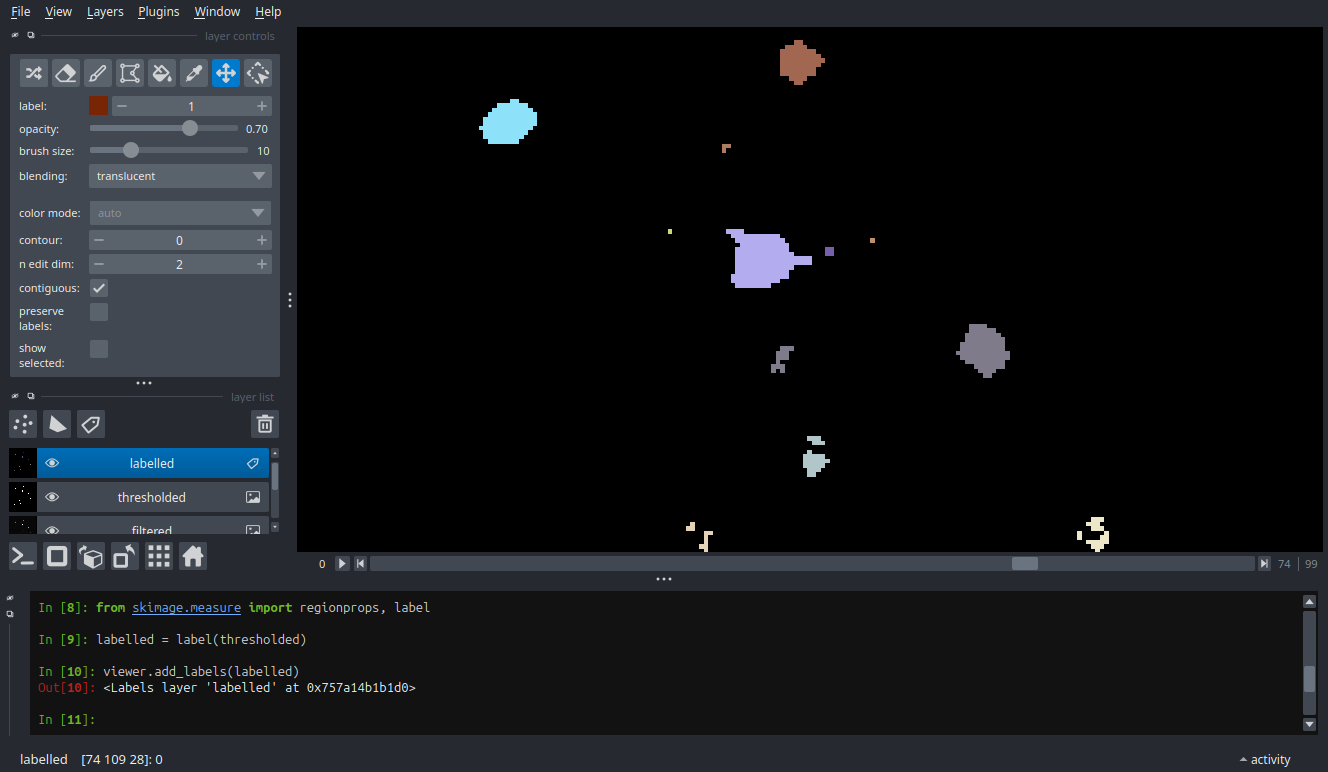
Task: Open the View menu
Action: click(58, 11)
